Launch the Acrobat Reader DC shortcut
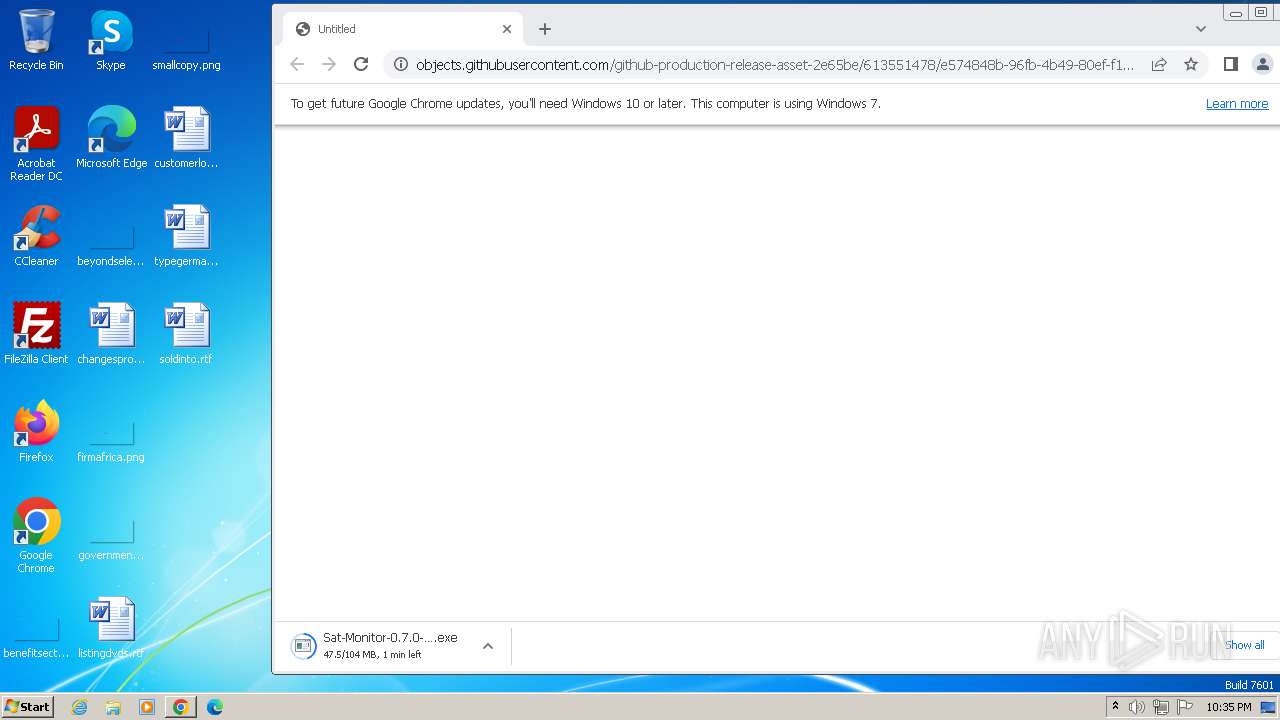This screenshot has width=1280, height=720. tap(36, 144)
